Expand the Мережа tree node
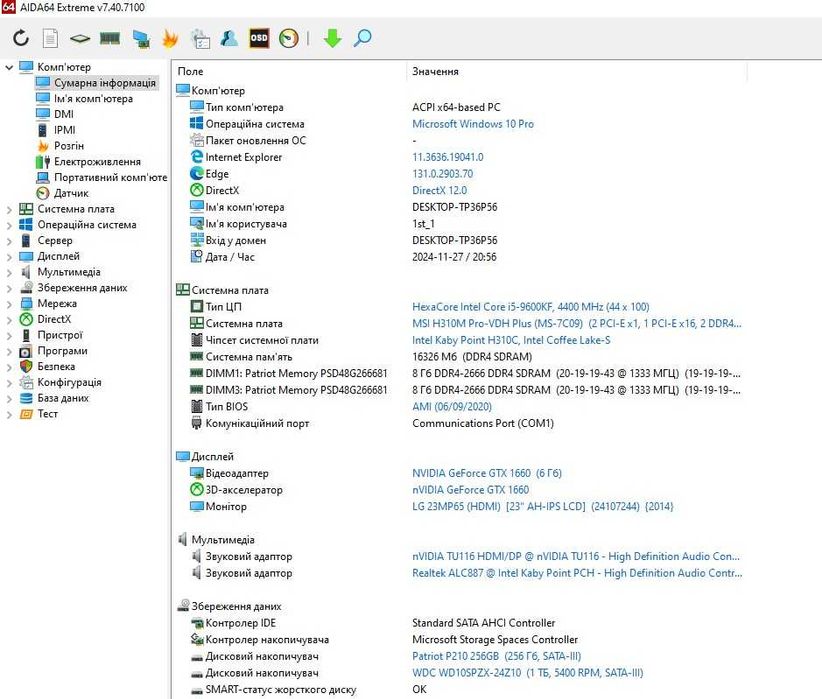The width and height of the screenshot is (822, 699). tap(9, 304)
